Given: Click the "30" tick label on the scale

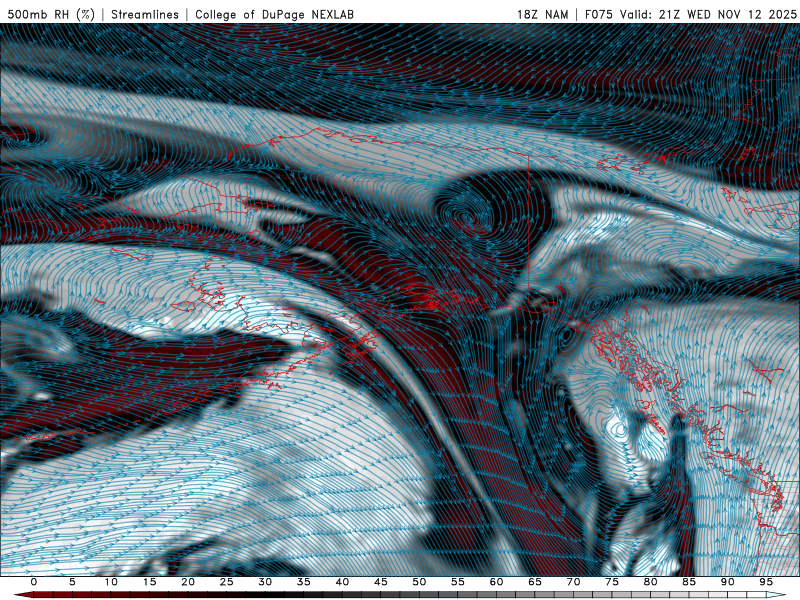Looking at the screenshot, I should pos(265,582).
